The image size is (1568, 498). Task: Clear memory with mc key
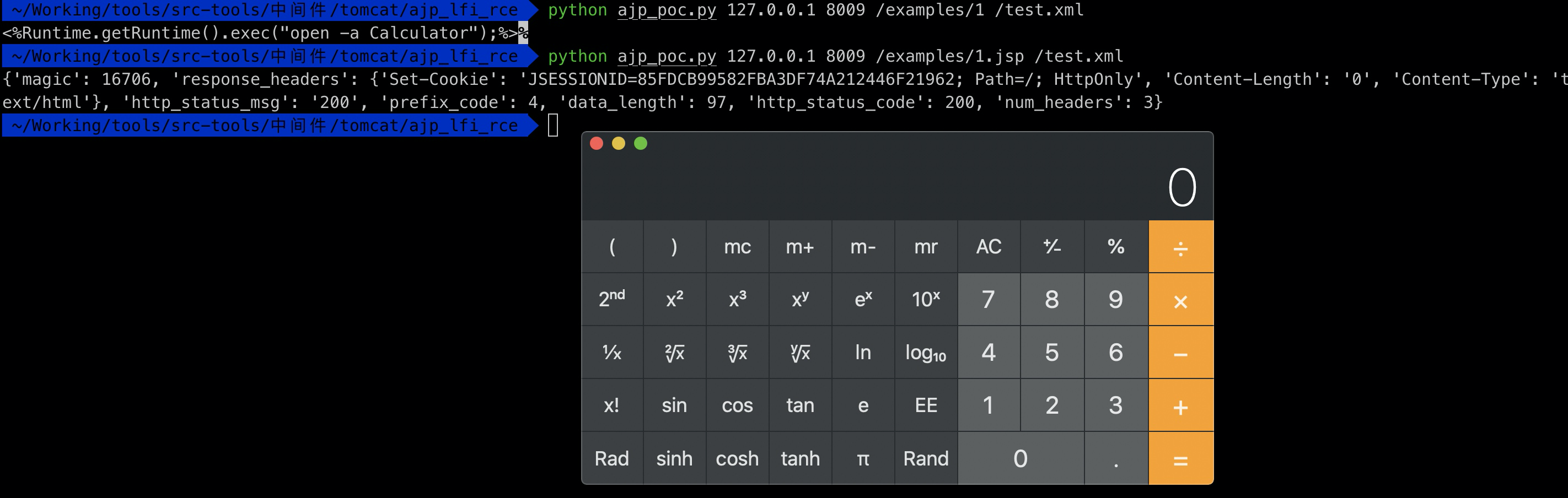point(737,246)
